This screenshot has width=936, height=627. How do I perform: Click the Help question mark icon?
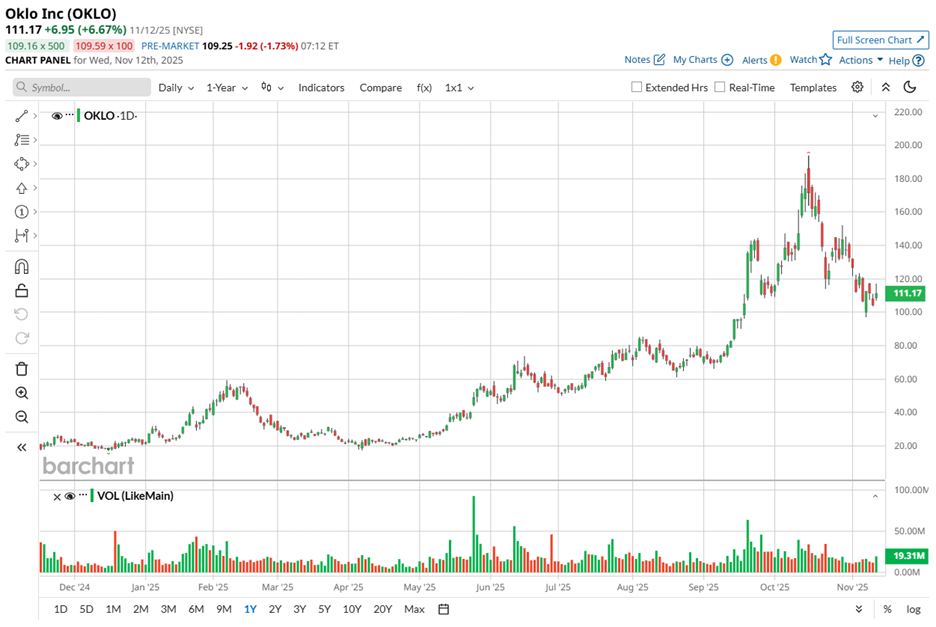click(919, 60)
